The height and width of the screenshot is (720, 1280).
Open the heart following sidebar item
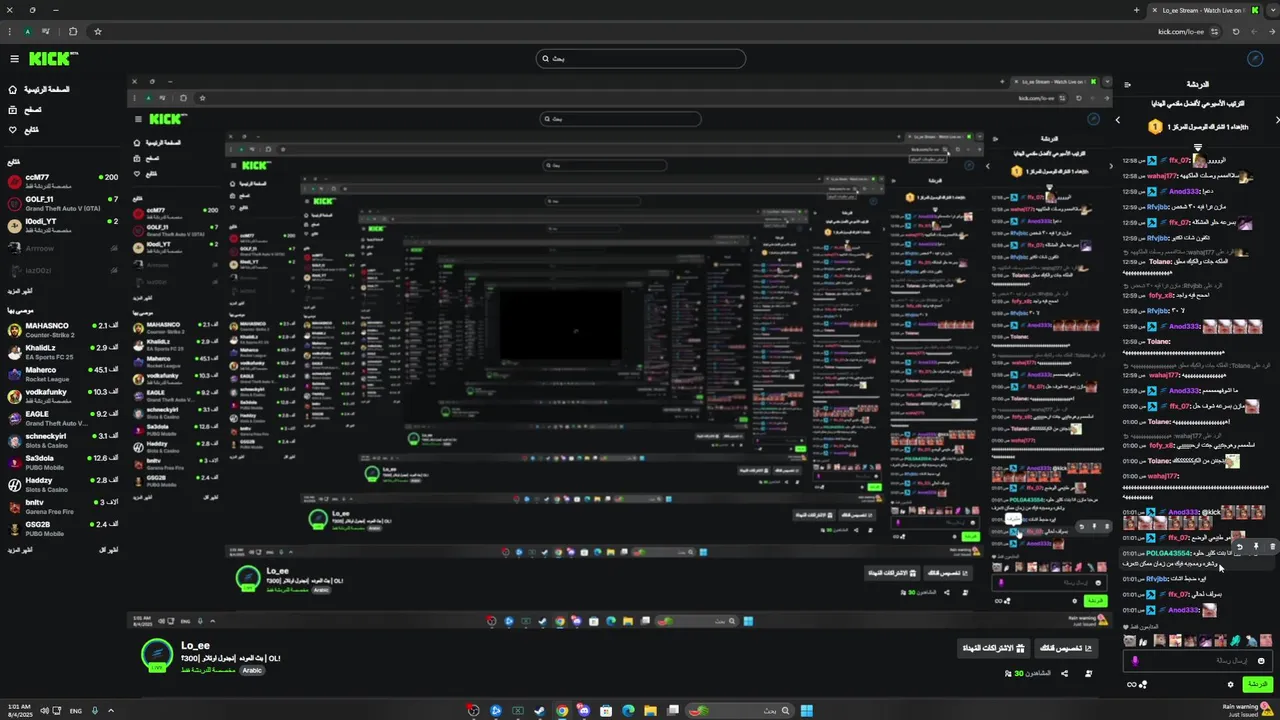pyautogui.click(x=24, y=130)
